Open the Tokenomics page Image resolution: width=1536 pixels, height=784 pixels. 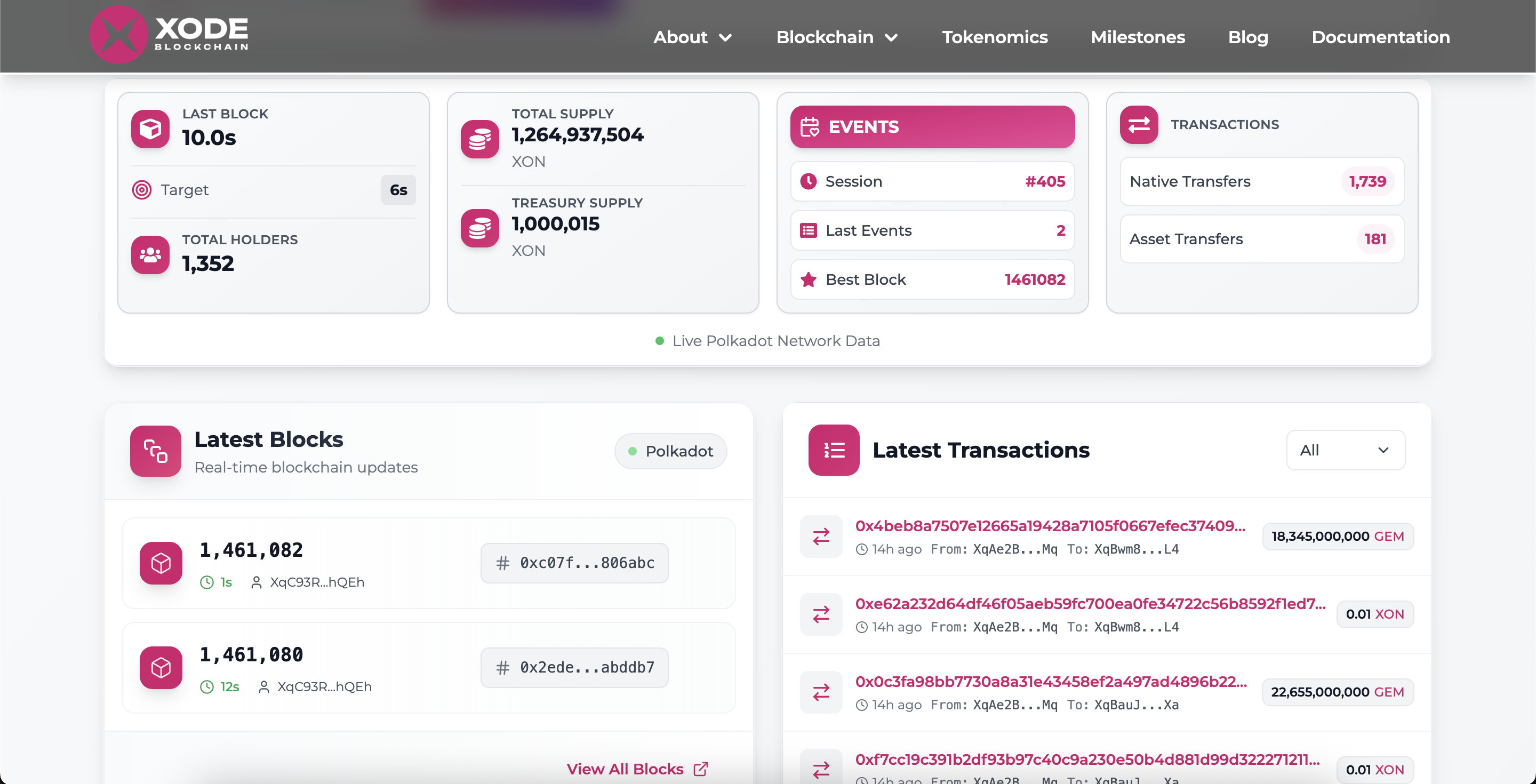point(995,37)
